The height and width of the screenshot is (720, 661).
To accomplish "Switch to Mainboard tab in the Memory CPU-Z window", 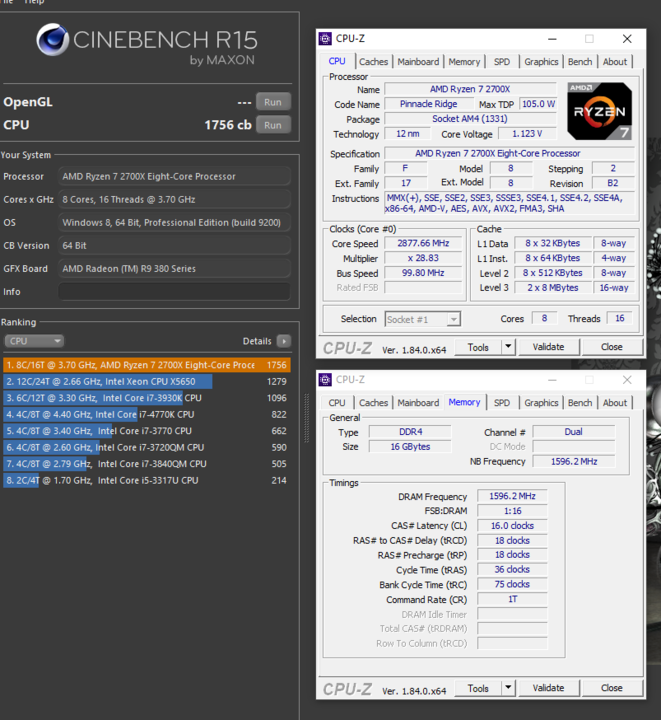I will [418, 403].
